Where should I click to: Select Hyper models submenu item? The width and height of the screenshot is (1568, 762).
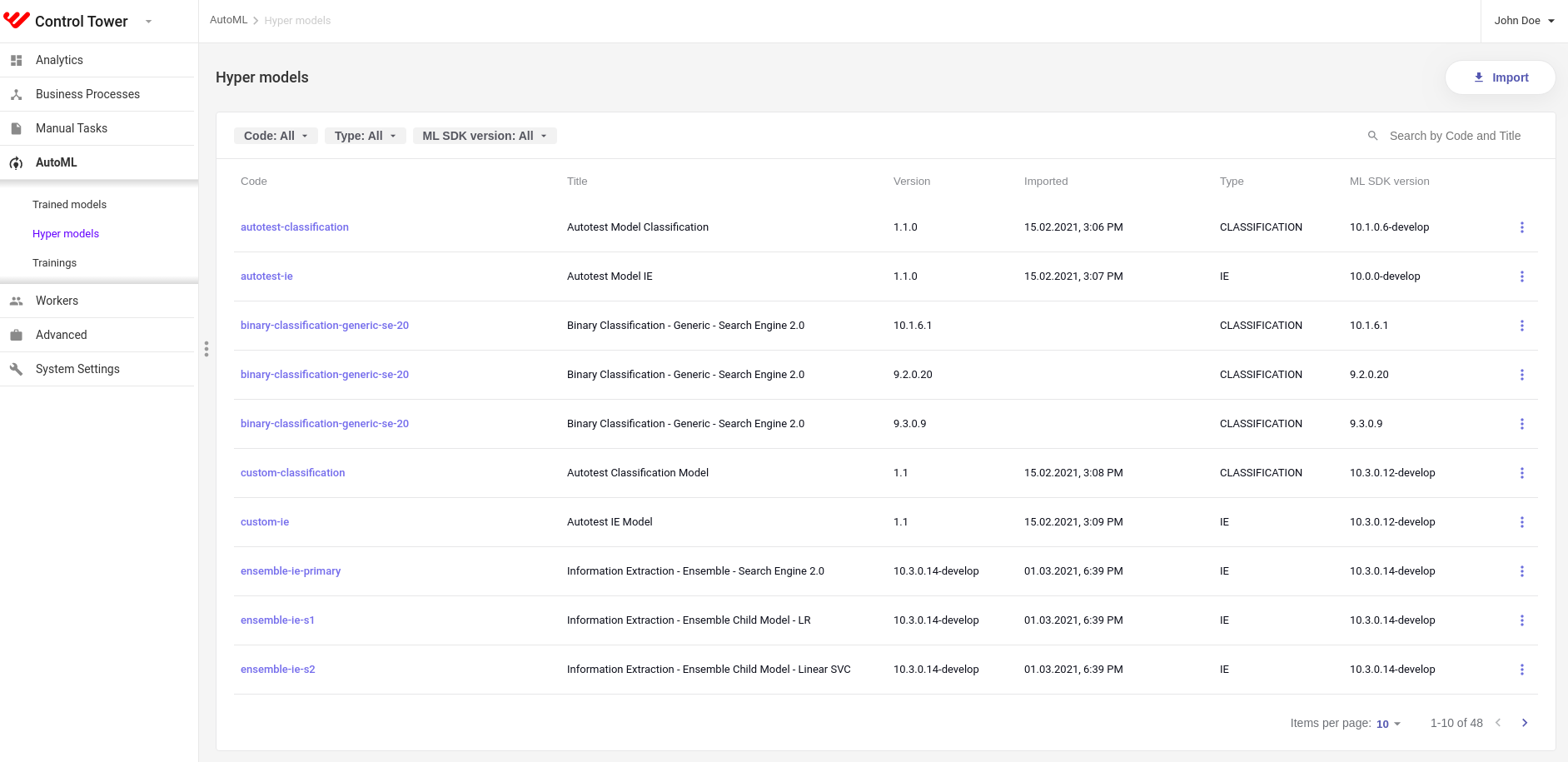pos(66,233)
